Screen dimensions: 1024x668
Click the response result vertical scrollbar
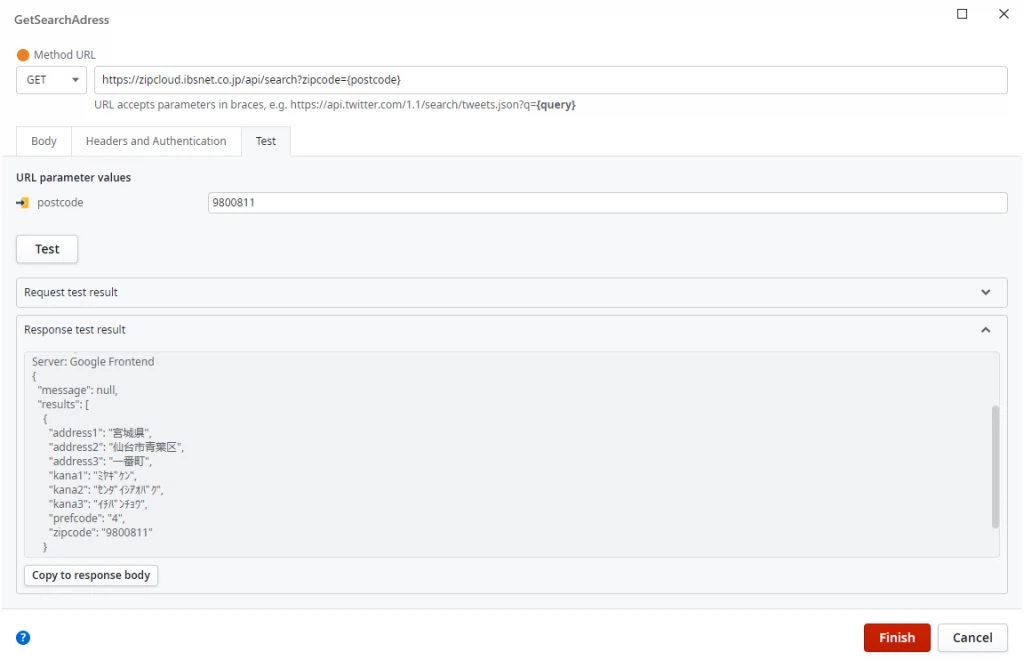(995, 466)
